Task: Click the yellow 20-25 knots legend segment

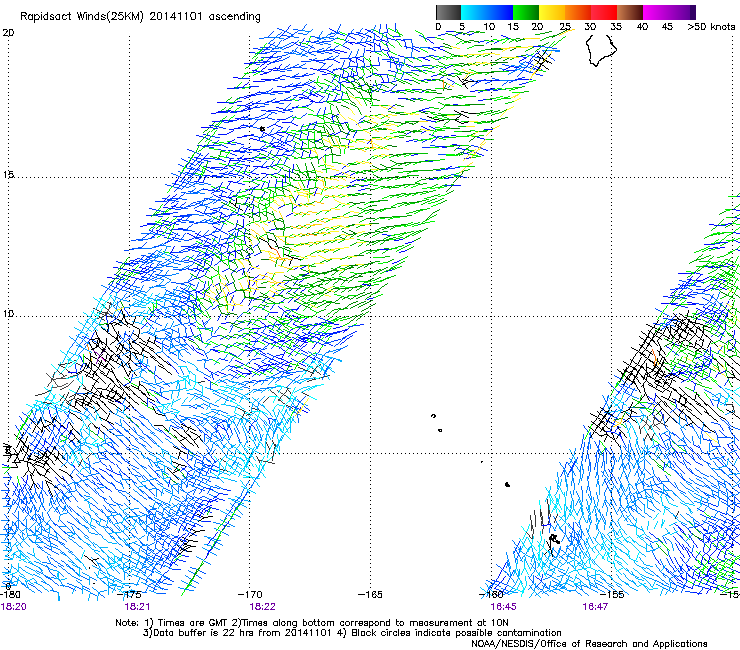Action: [x=552, y=12]
